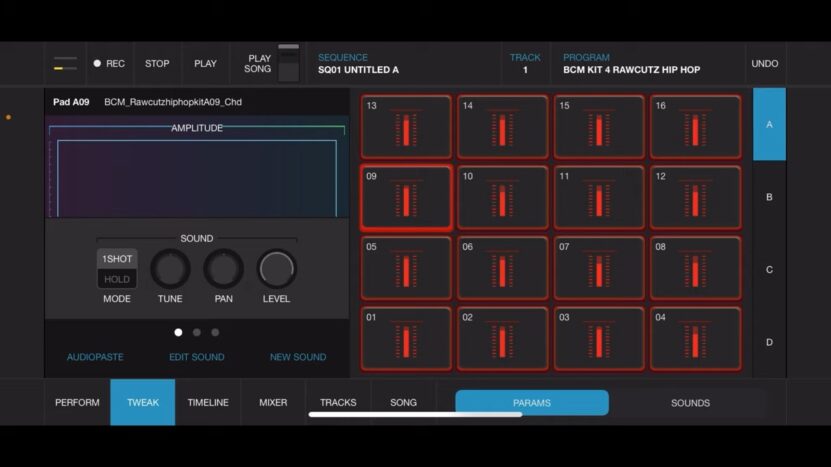Stop playback with STOP

pyautogui.click(x=157, y=64)
